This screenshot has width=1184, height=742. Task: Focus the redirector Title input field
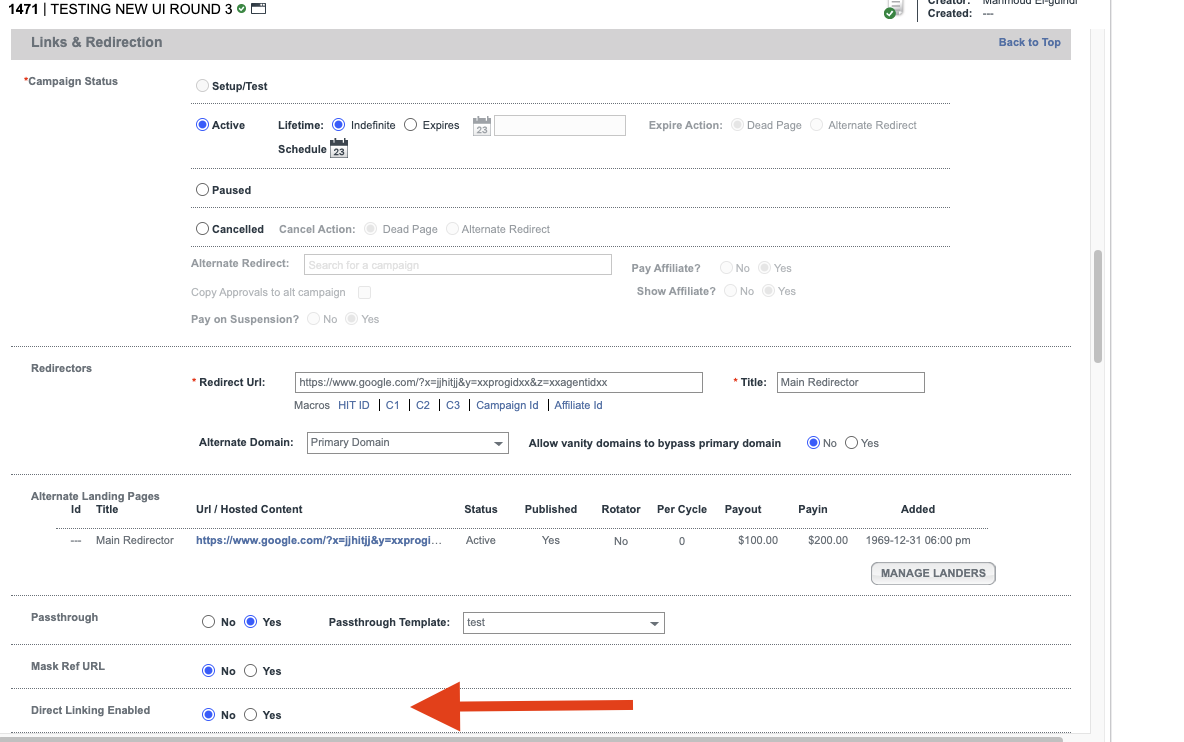pos(851,383)
